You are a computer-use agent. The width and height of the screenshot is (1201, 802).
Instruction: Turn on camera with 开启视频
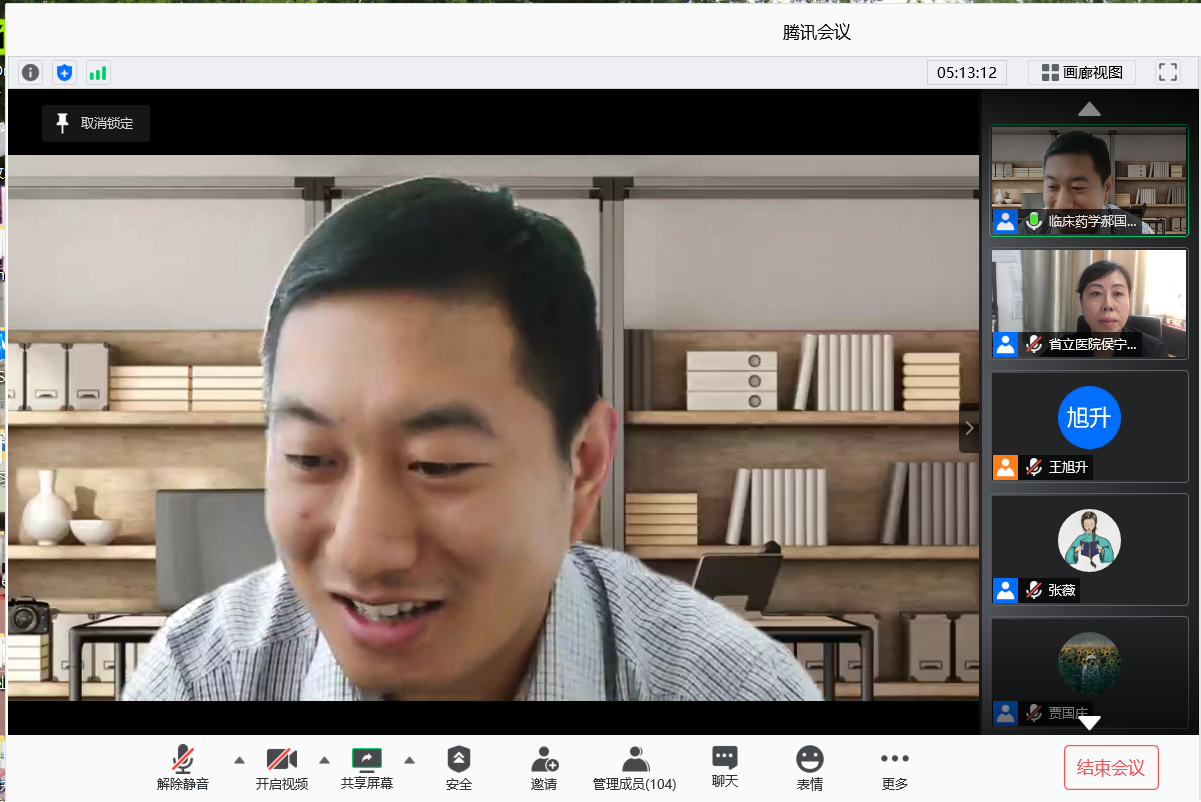tap(281, 767)
